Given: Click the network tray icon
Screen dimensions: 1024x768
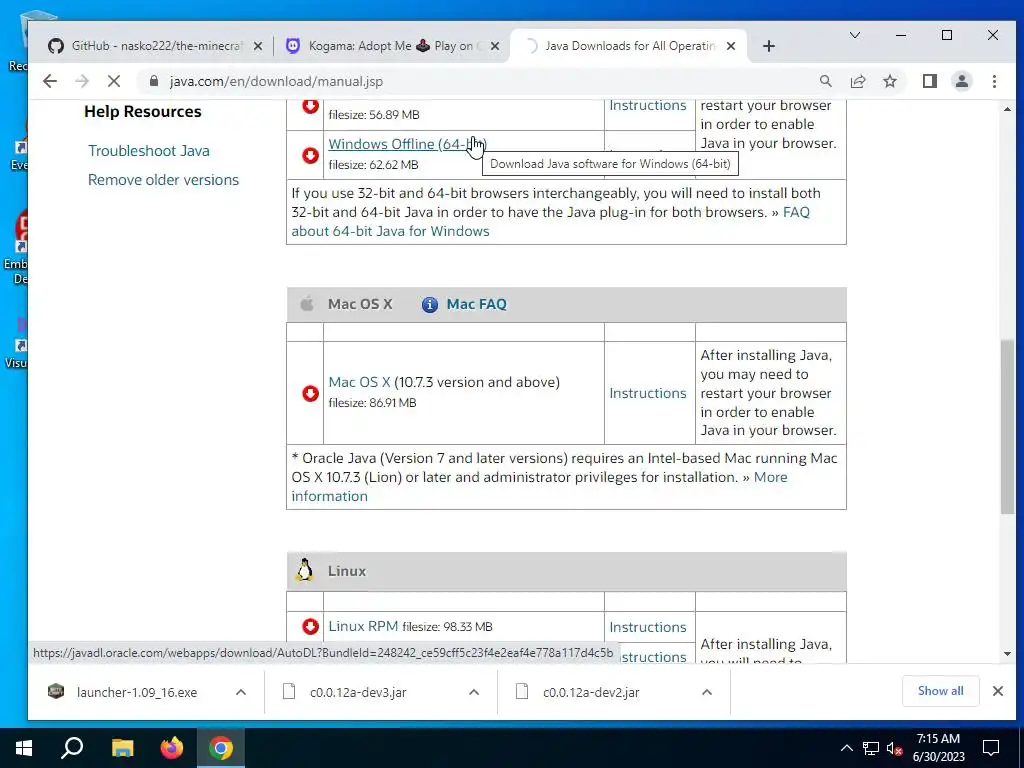Looking at the screenshot, I should point(870,748).
